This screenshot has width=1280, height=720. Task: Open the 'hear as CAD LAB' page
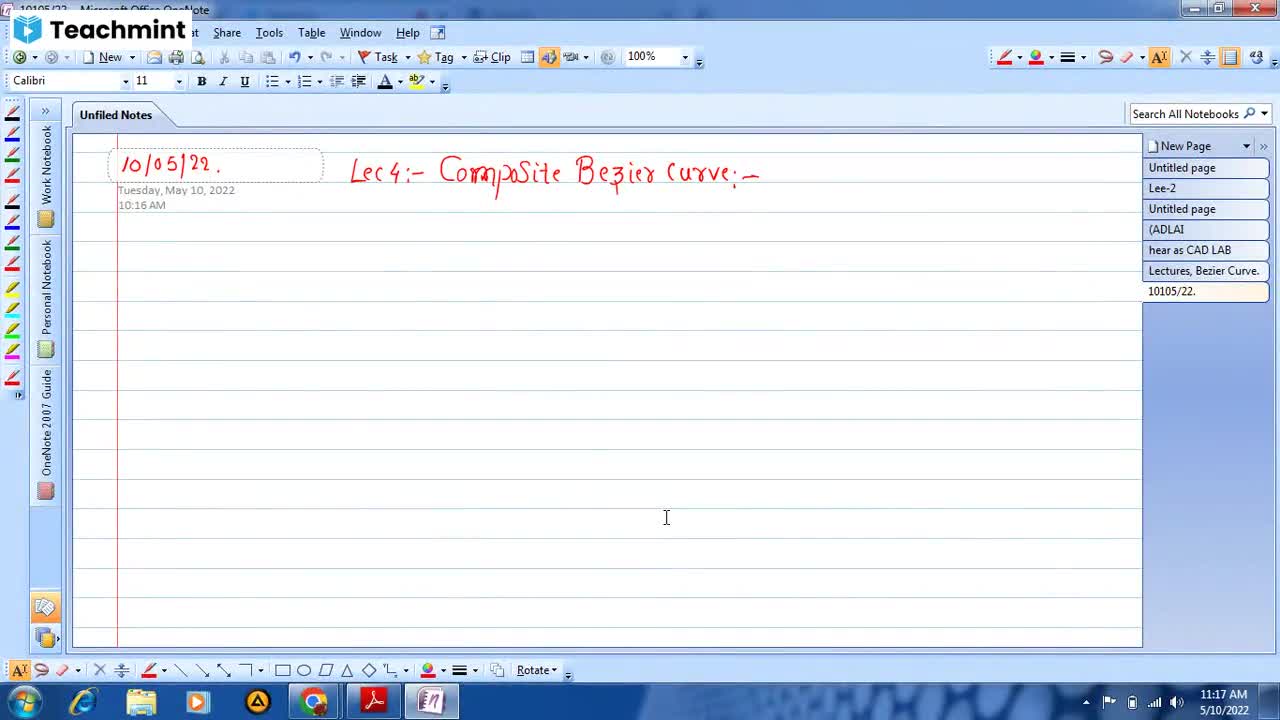pyautogui.click(x=1205, y=250)
